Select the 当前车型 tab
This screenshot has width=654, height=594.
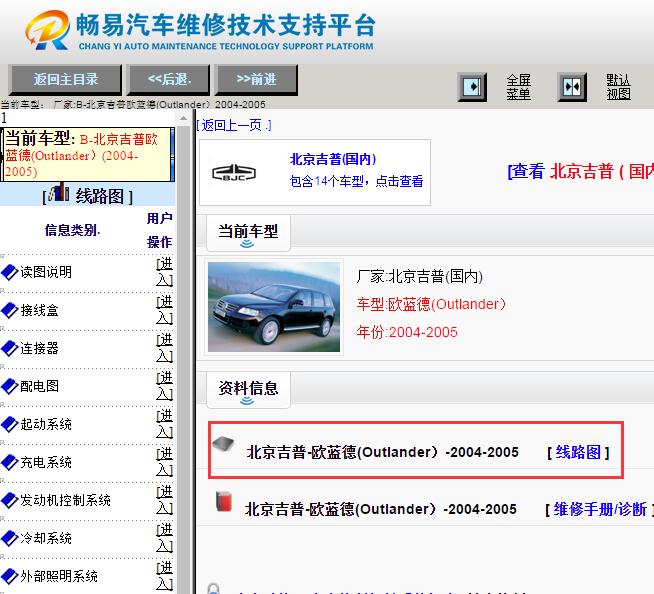(248, 233)
